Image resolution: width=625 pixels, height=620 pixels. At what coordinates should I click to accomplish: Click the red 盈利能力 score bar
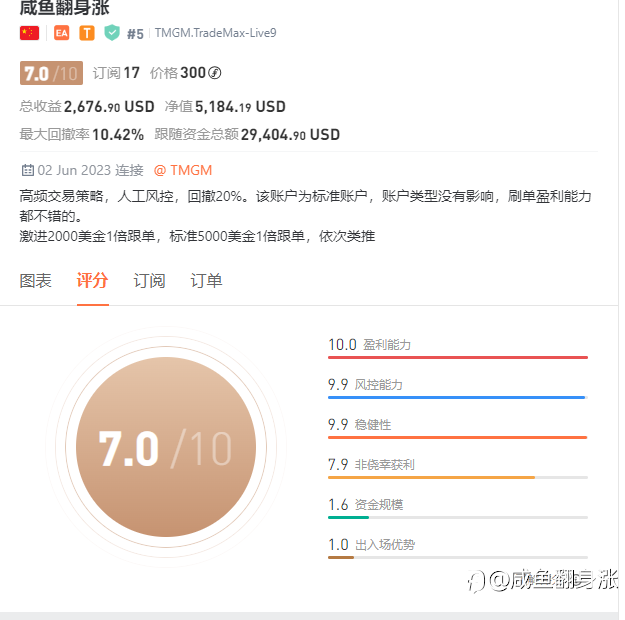[x=458, y=357]
